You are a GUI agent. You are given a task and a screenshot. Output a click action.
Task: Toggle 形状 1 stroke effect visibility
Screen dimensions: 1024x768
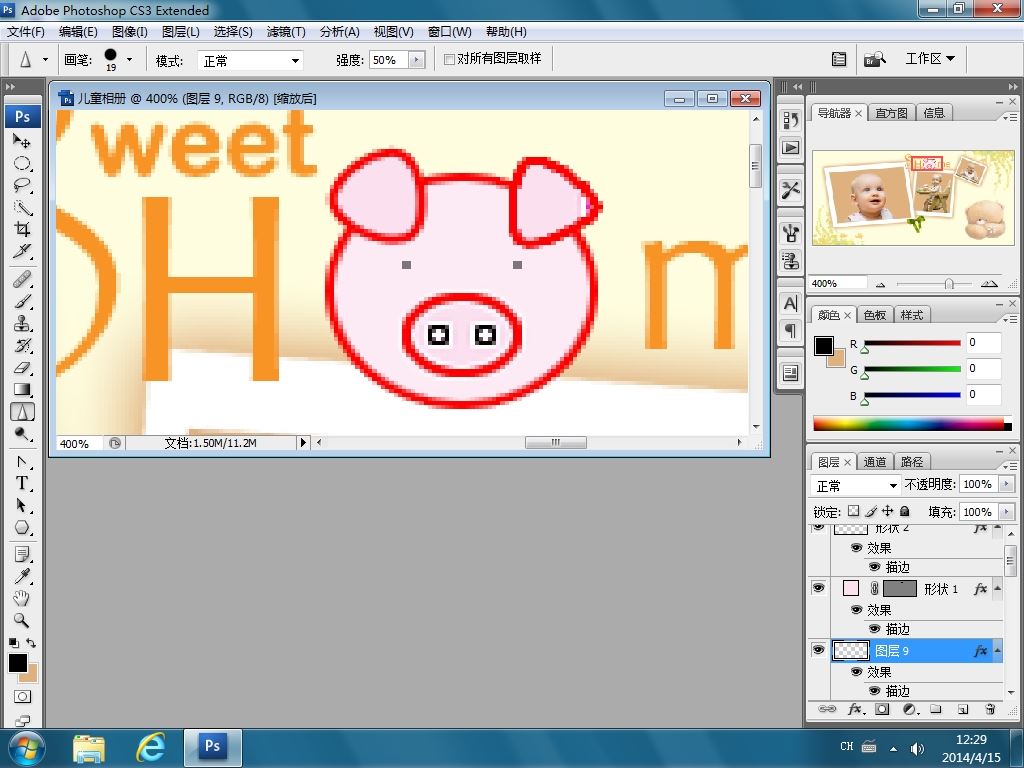click(x=874, y=628)
